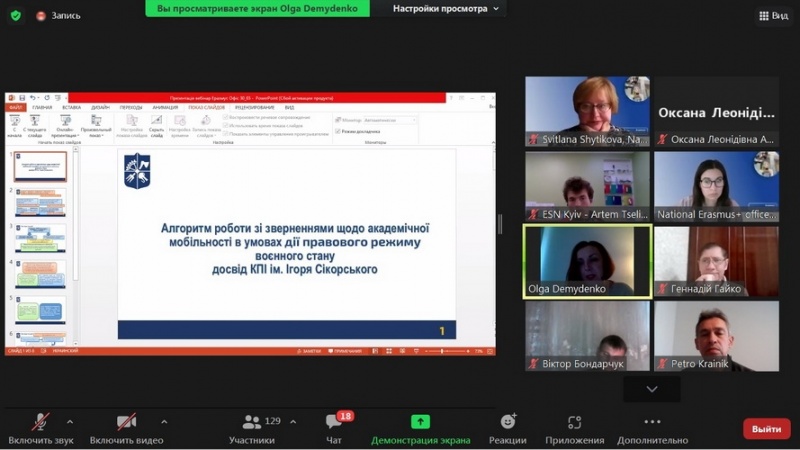The image size is (800, 450).
Task: Change layout using the Вид button
Action: pos(773,15)
